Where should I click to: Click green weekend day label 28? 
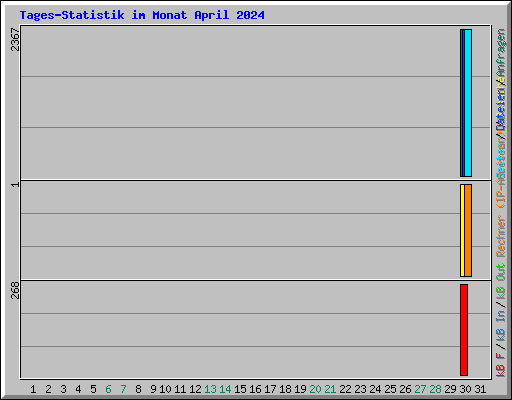(435, 389)
